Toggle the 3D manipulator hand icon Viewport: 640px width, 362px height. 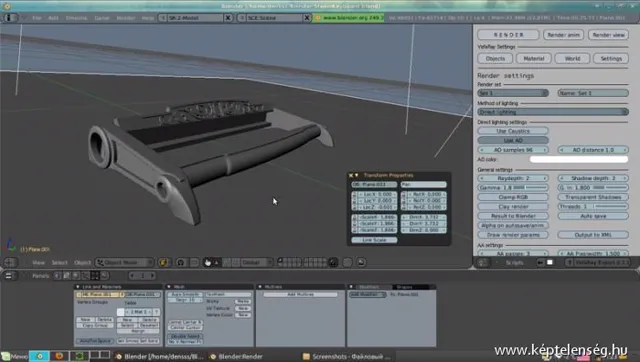(x=208, y=262)
